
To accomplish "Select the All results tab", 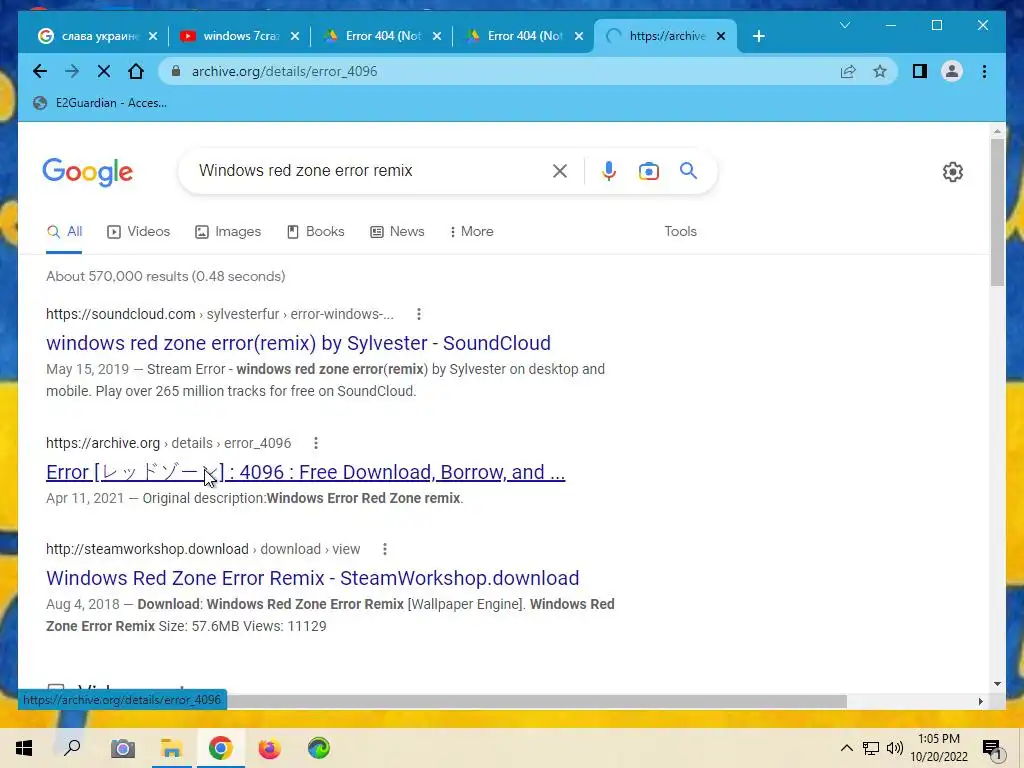I will tap(64, 232).
